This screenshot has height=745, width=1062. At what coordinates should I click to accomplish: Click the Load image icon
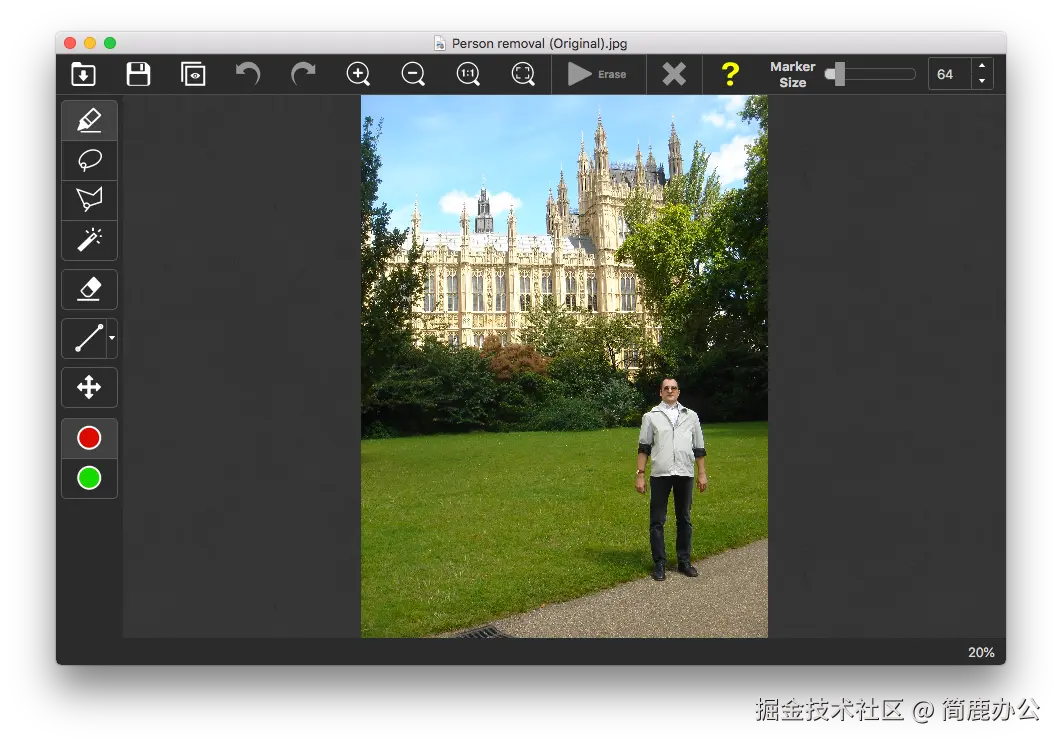[83, 74]
